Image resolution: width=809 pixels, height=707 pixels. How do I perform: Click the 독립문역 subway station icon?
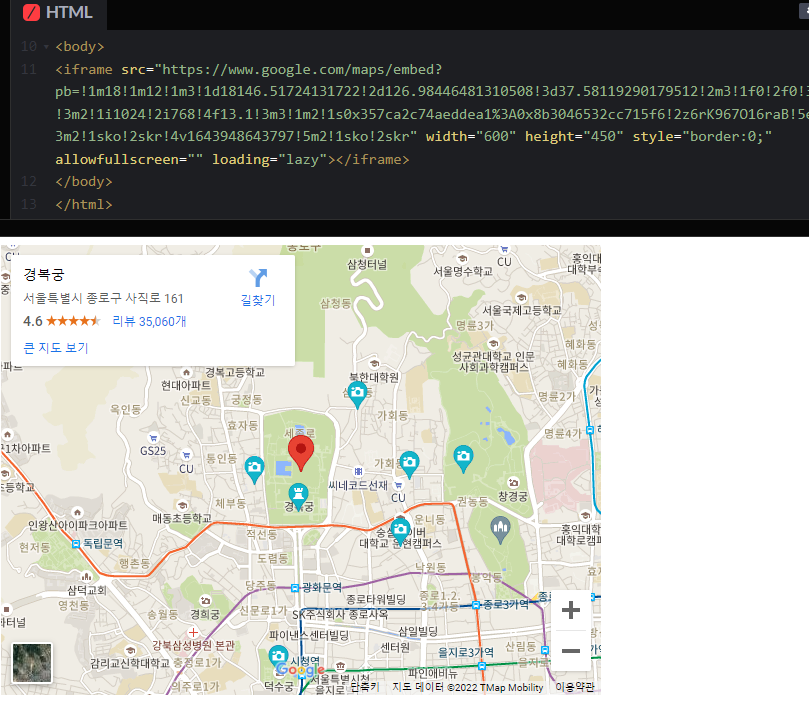tap(76, 544)
